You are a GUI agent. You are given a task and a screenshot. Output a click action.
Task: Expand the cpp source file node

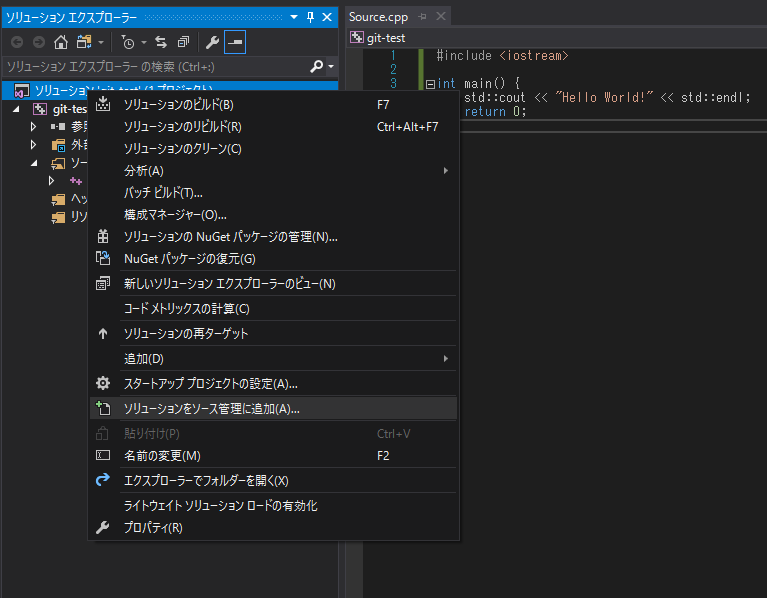[x=51, y=181]
